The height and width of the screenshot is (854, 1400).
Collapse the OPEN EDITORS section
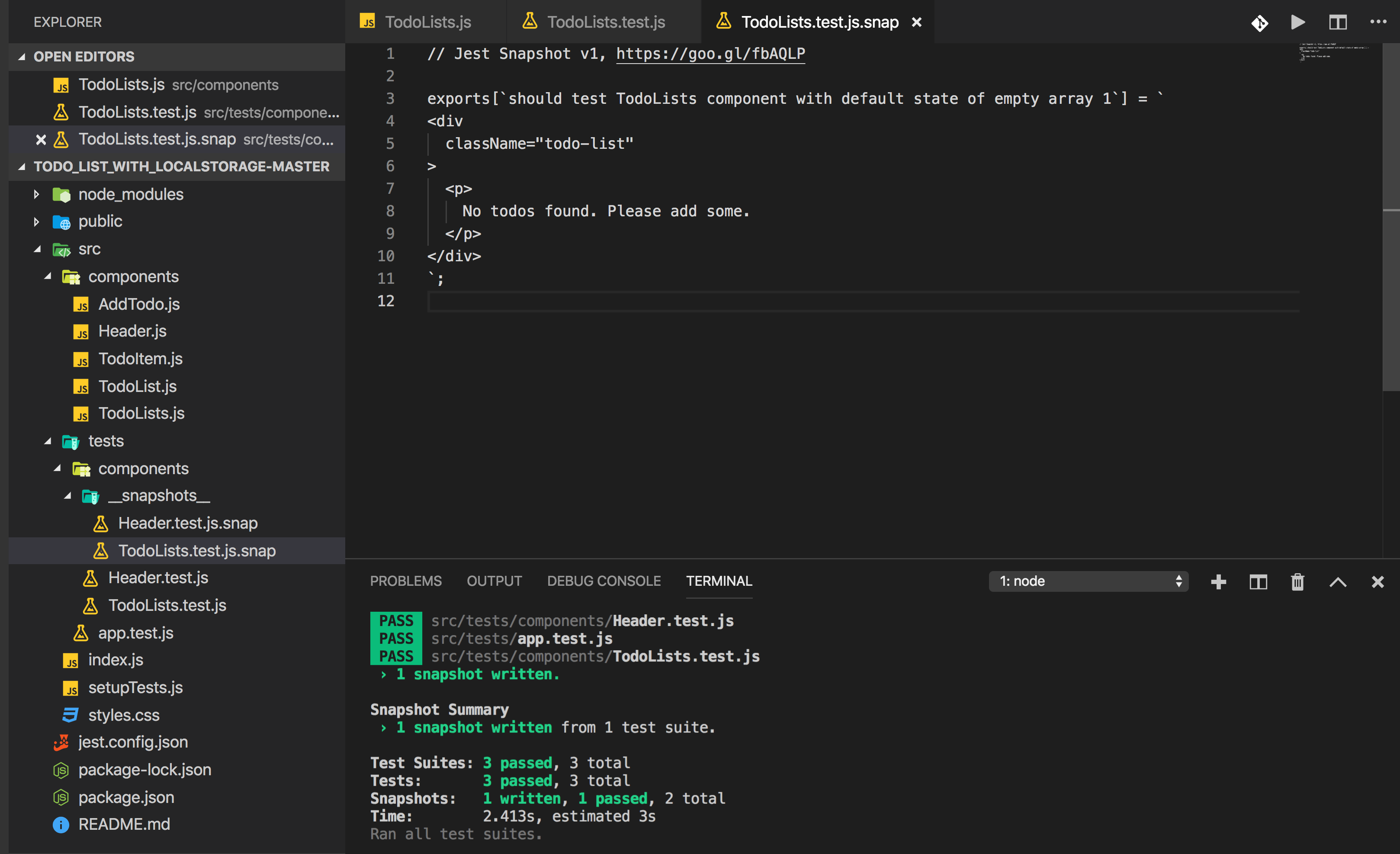point(22,57)
